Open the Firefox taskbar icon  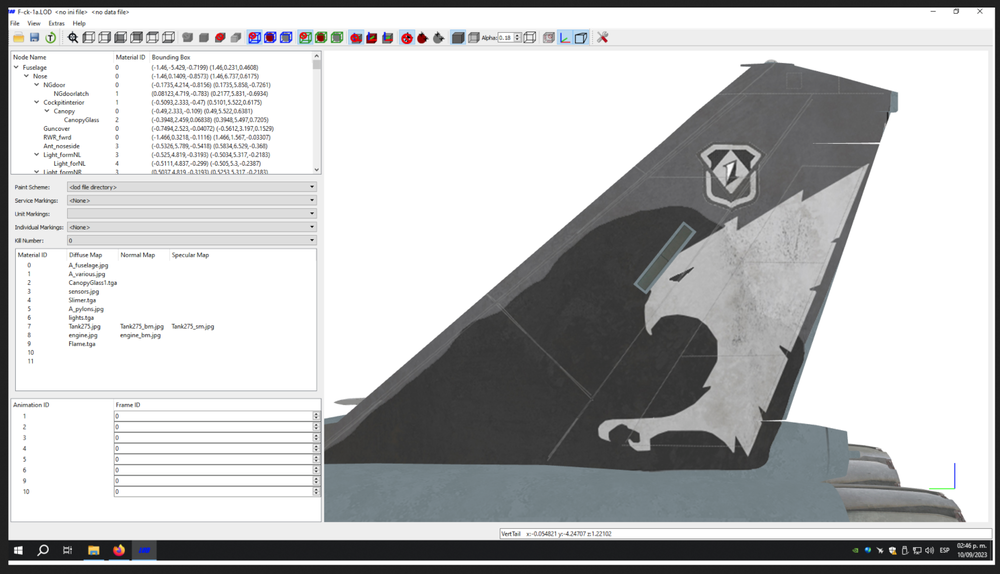pos(119,550)
